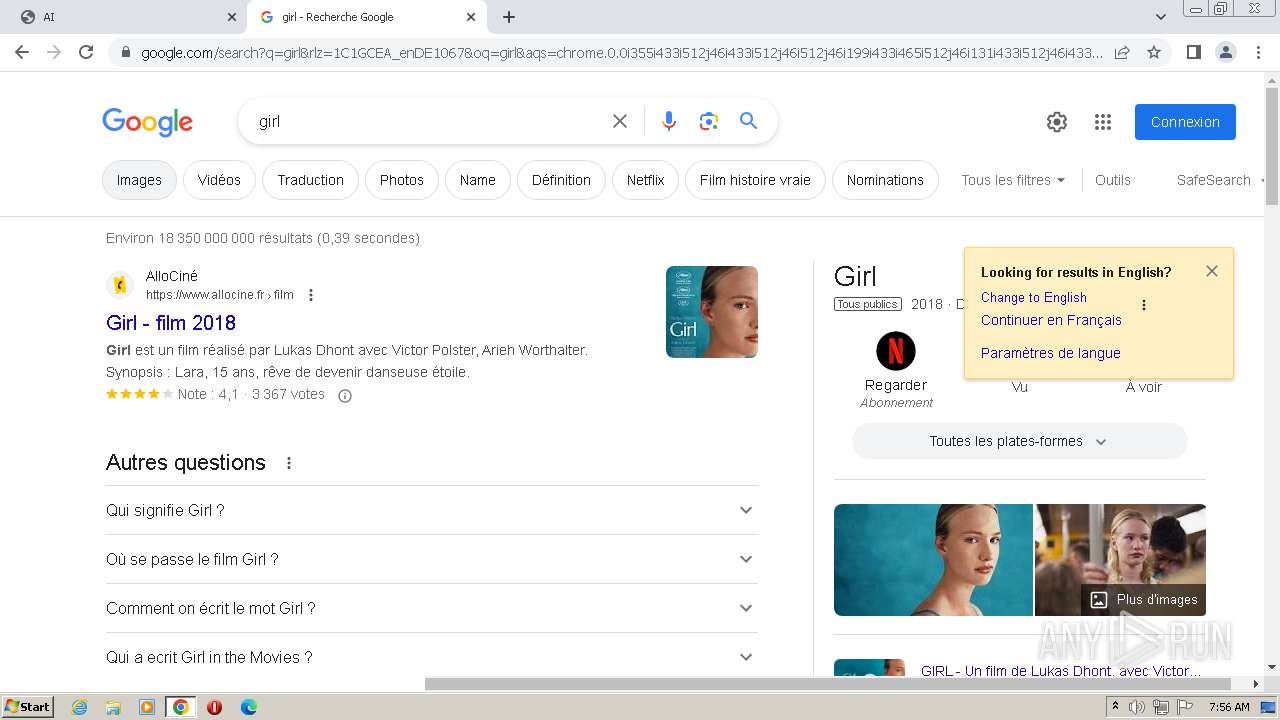The image size is (1280, 720).
Task: Click Continuer en Français link
Action: click(1051, 320)
